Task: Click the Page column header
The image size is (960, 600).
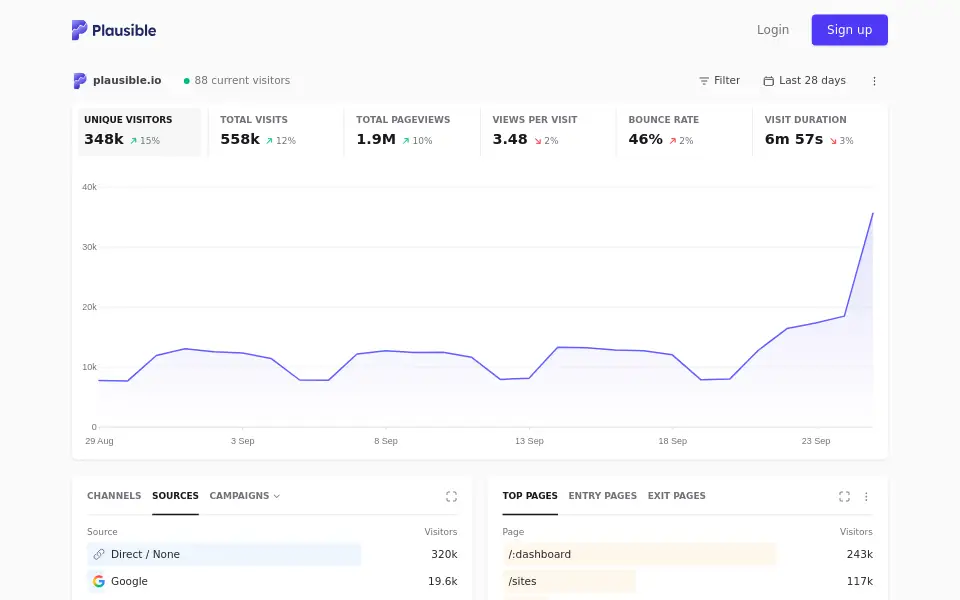Action: point(513,531)
